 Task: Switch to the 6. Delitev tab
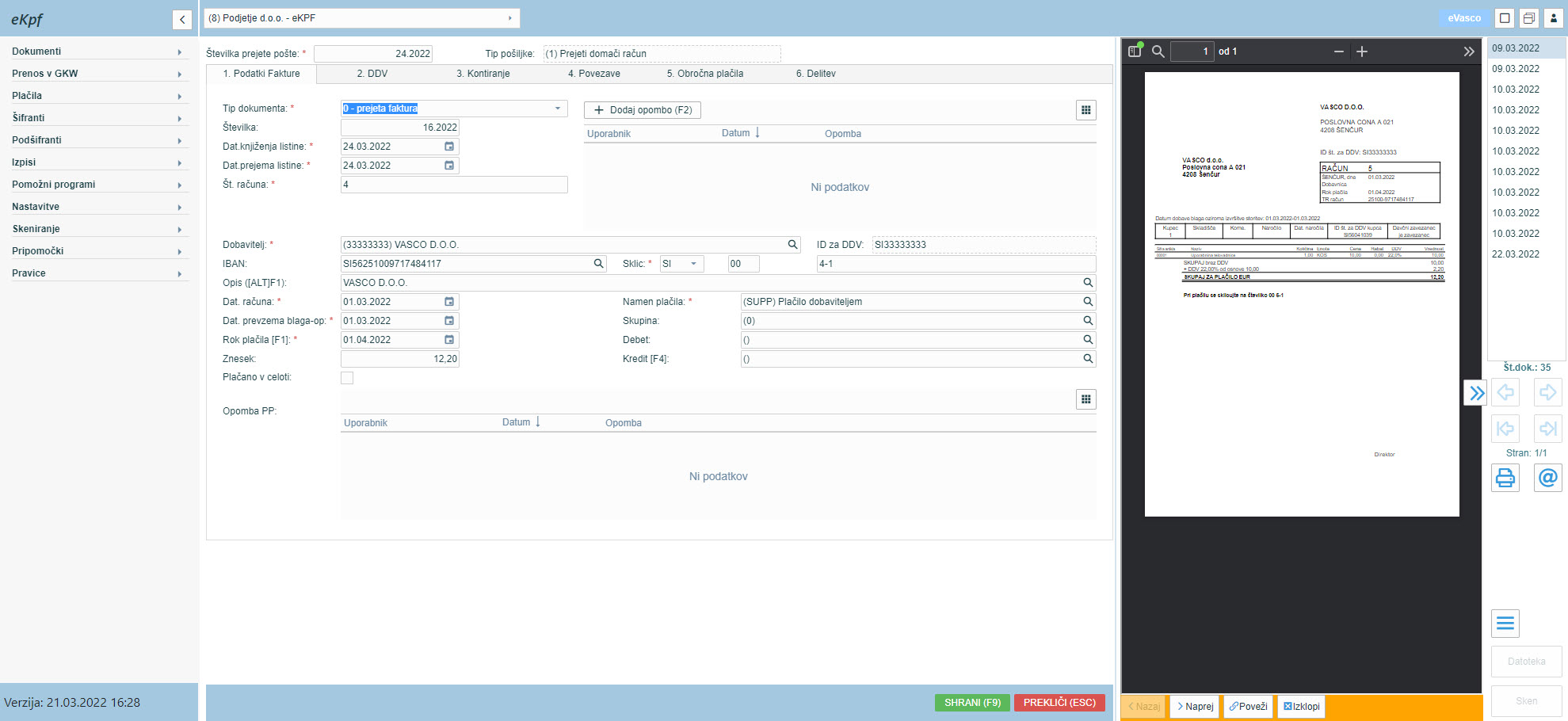tap(816, 74)
